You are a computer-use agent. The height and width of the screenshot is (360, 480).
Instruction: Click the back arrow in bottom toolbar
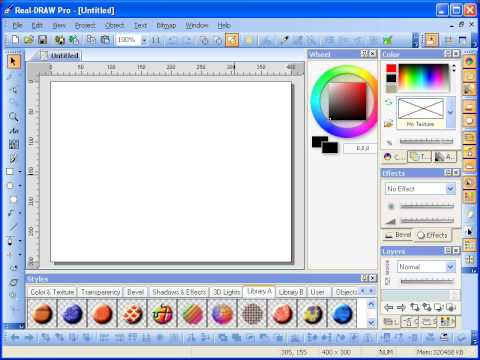[x=15, y=338]
